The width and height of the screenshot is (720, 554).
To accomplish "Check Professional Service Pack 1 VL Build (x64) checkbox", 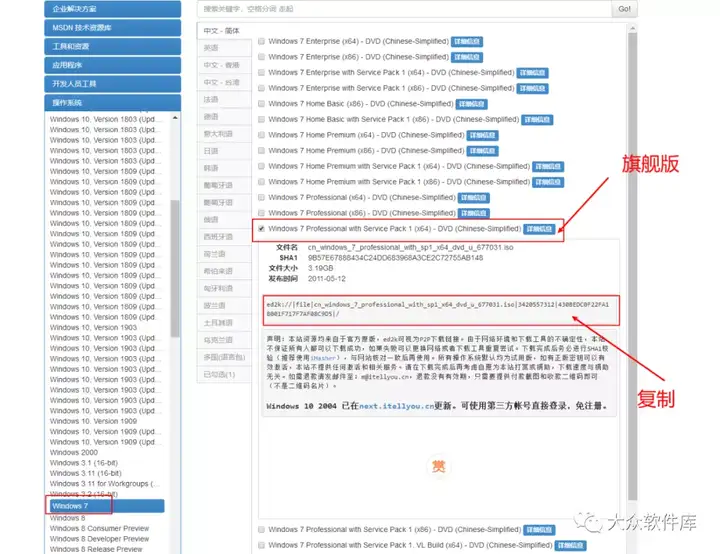I will click(x=261, y=545).
